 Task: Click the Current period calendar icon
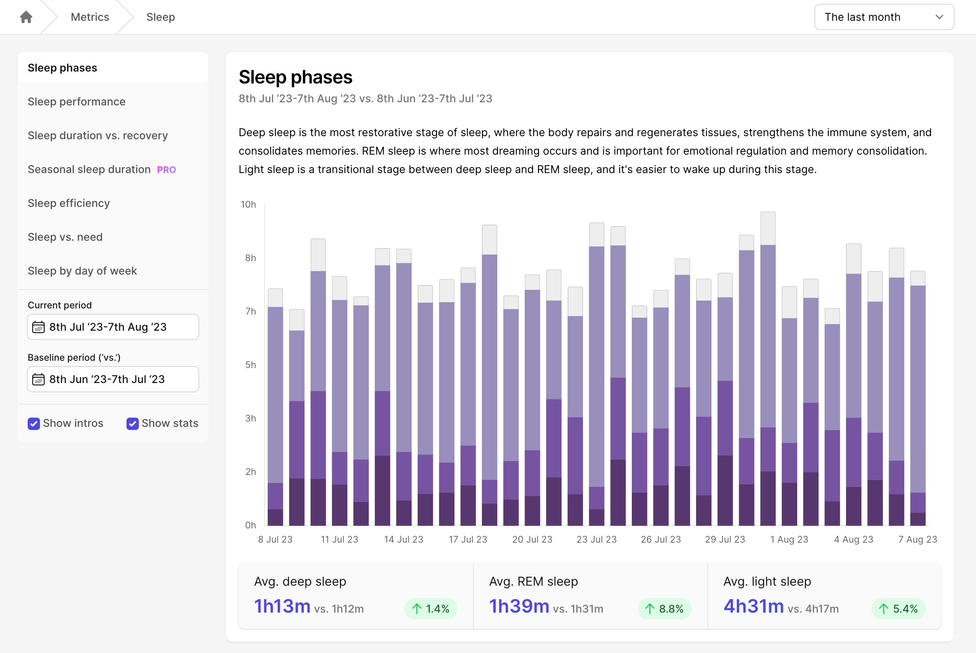click(38, 327)
